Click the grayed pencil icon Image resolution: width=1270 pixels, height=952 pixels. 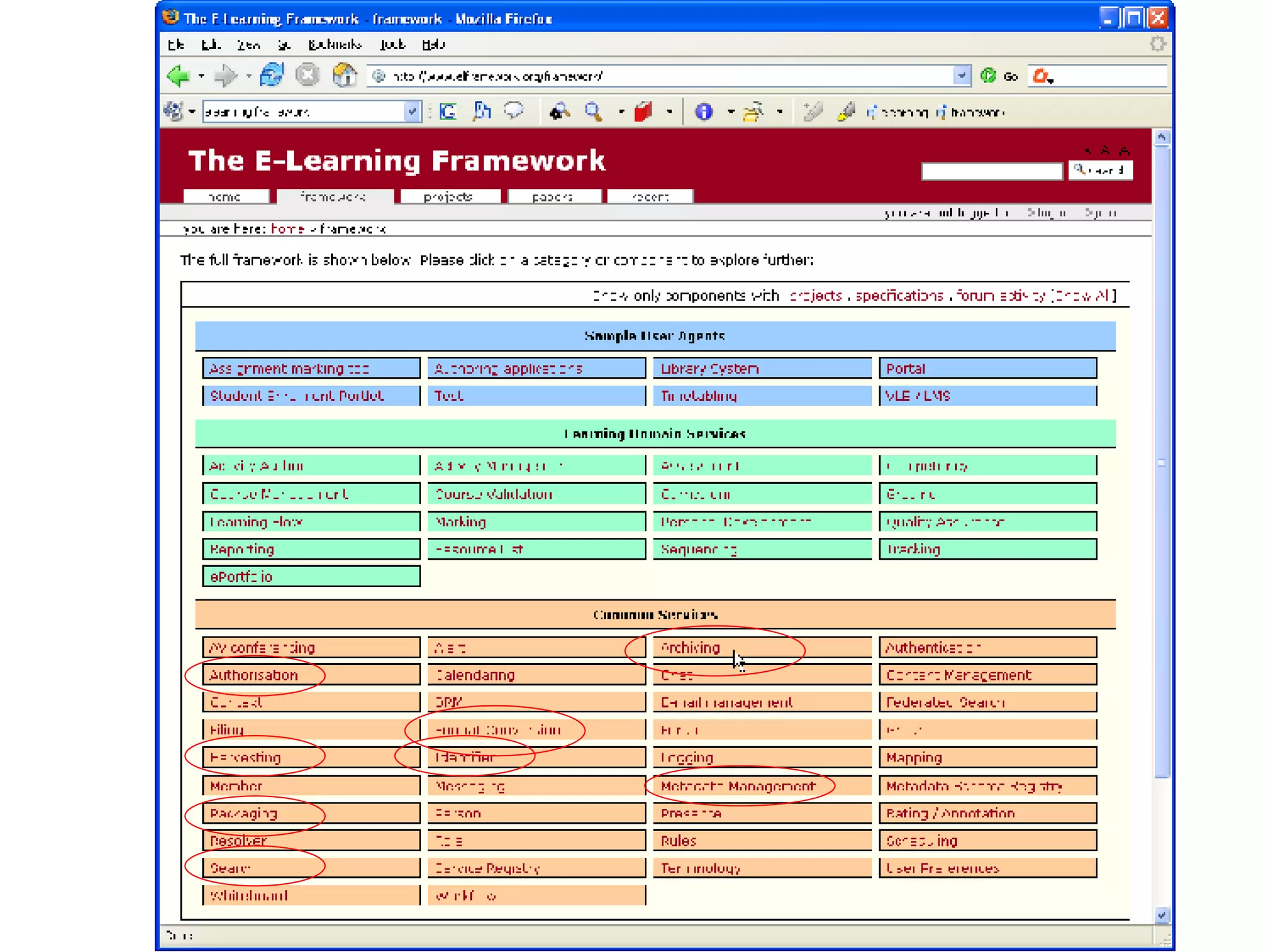coord(812,112)
